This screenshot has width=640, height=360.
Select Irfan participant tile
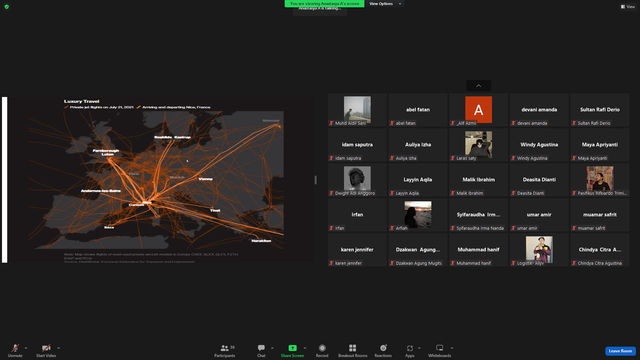357,215
